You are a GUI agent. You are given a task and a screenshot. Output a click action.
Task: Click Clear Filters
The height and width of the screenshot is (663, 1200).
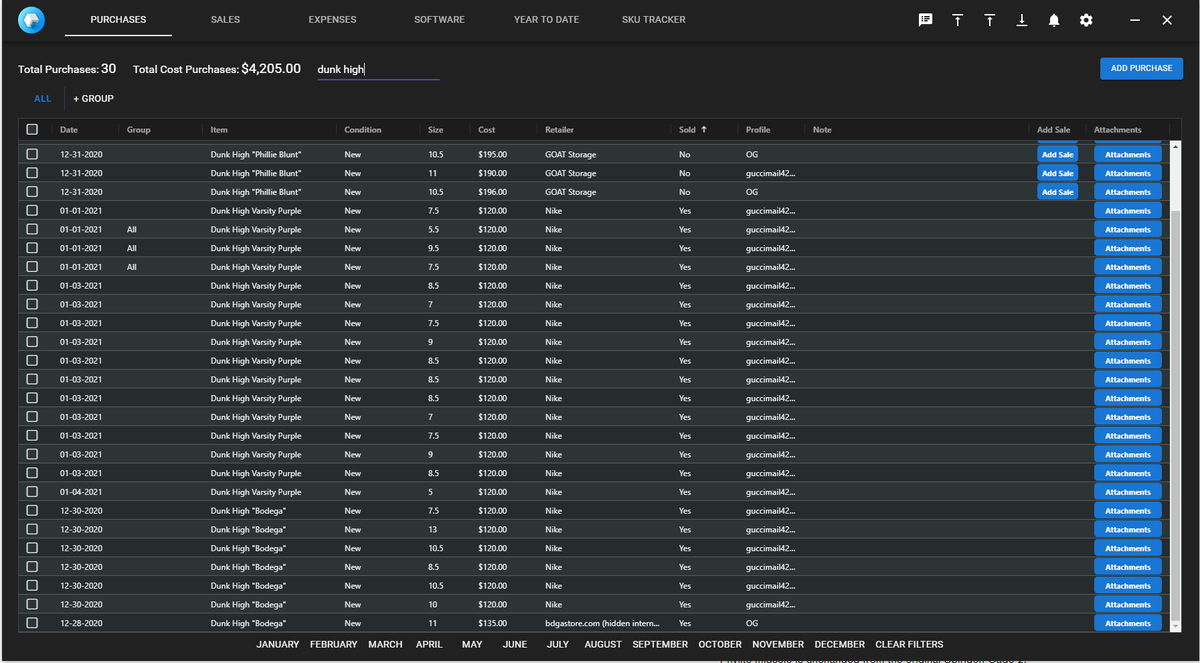909,644
